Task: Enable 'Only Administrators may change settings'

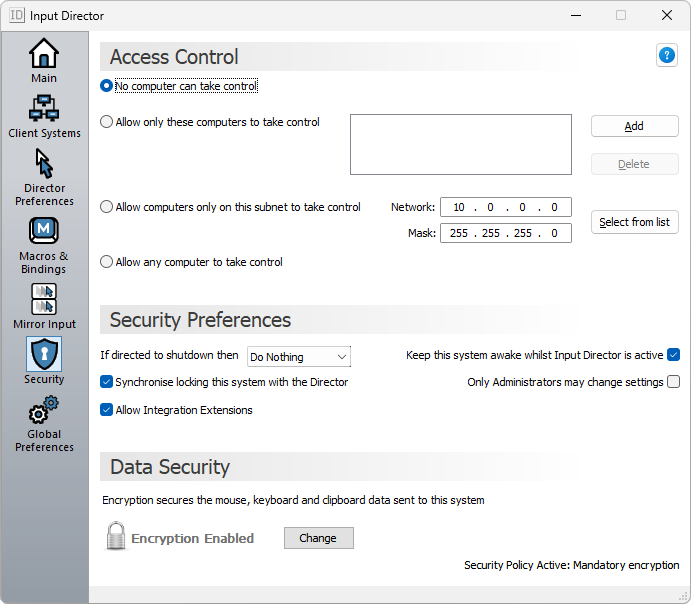Action: click(x=673, y=382)
